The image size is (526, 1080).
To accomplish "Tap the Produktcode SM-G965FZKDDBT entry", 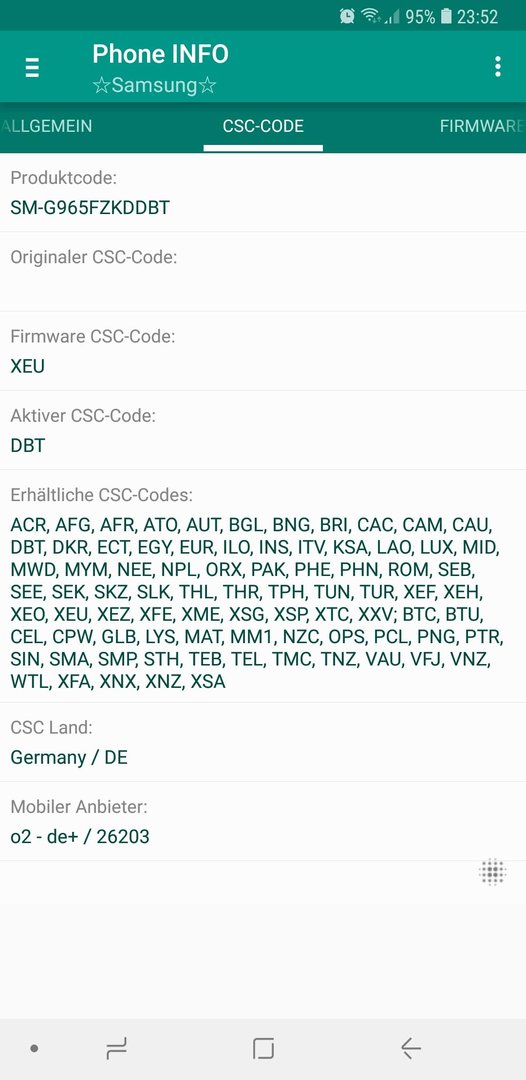I will (x=263, y=193).
